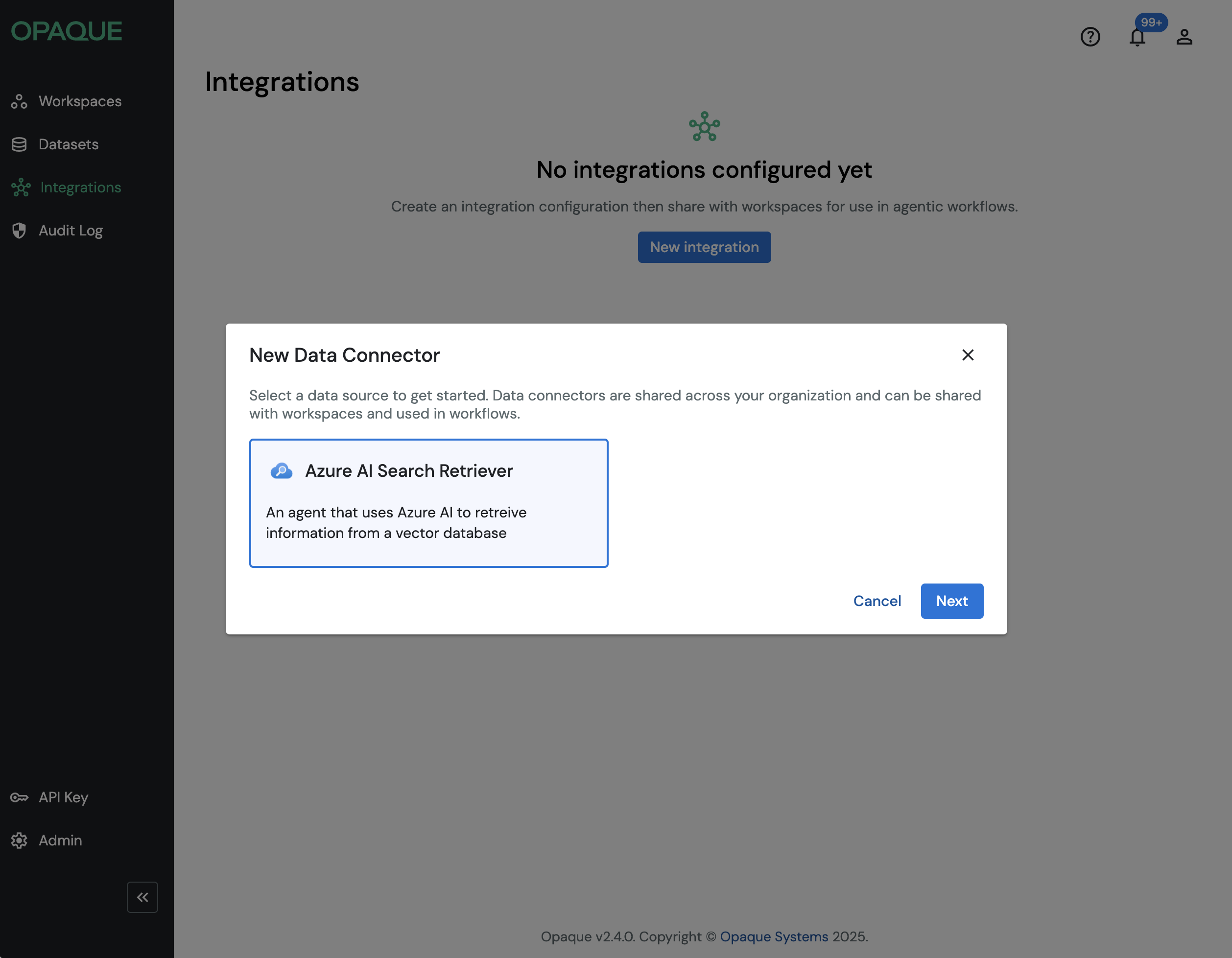The height and width of the screenshot is (958, 1232).
Task: Click the 'Opaque v2.4.0' footer text
Action: coord(589,936)
